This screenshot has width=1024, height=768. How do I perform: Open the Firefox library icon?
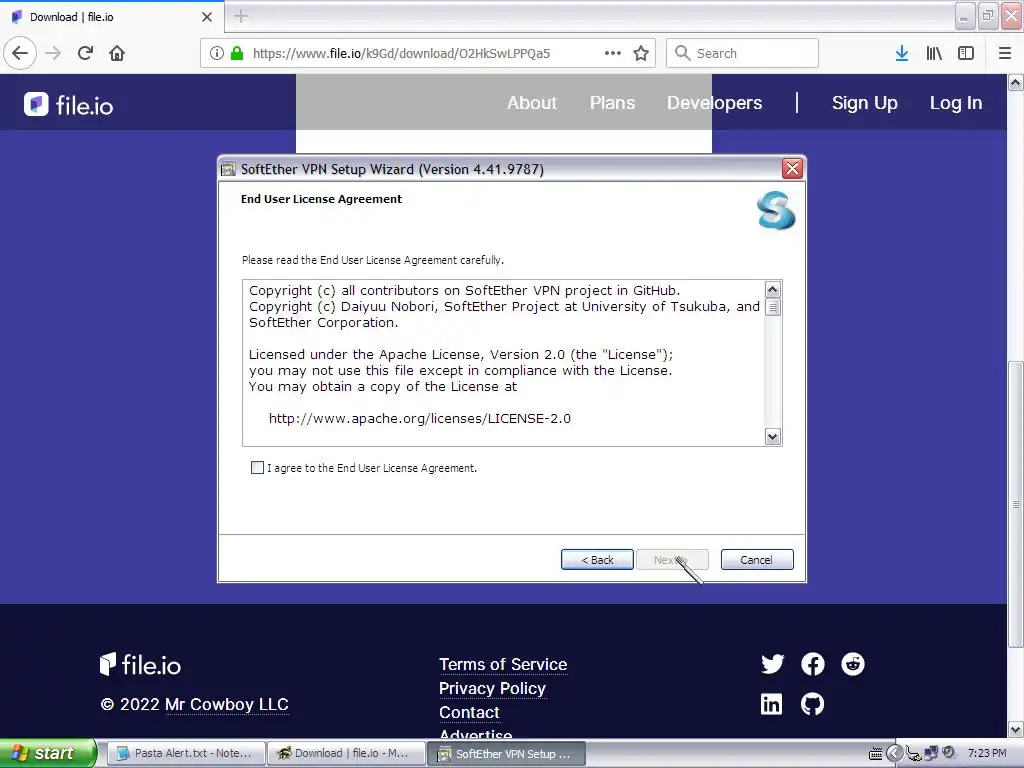(934, 53)
